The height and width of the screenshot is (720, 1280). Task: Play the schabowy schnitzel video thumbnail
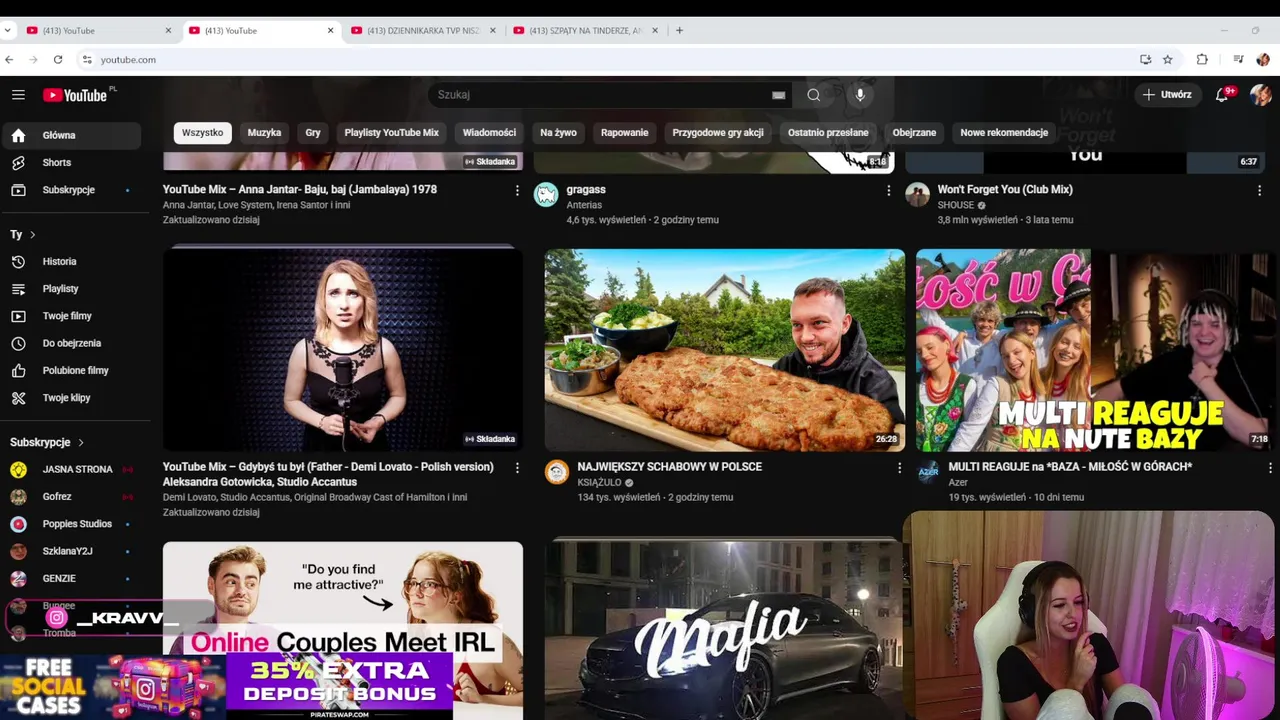[724, 350]
